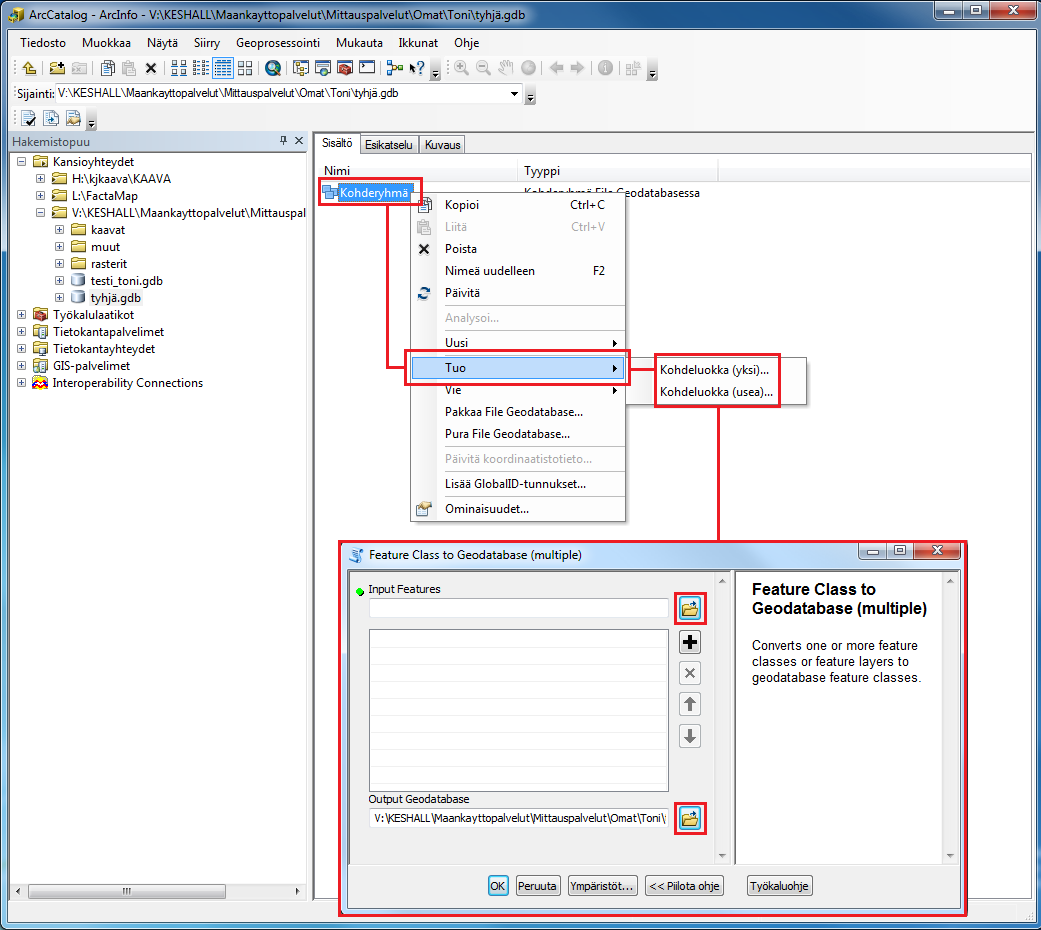Browse for Input Features with folder icon

690,608
